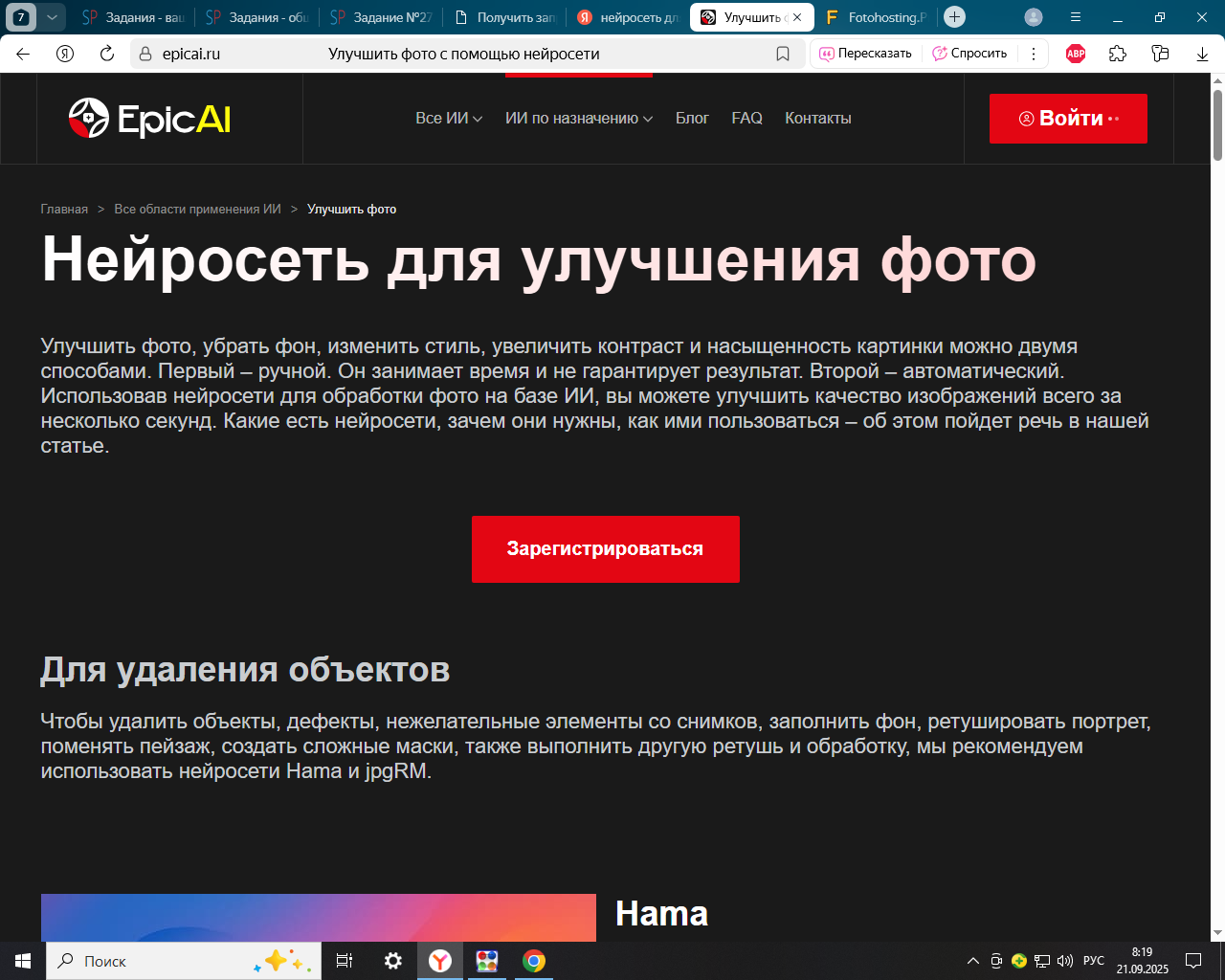Open the three-dot menu next to Спросить
Screen dimensions: 1225x980
1034,54
